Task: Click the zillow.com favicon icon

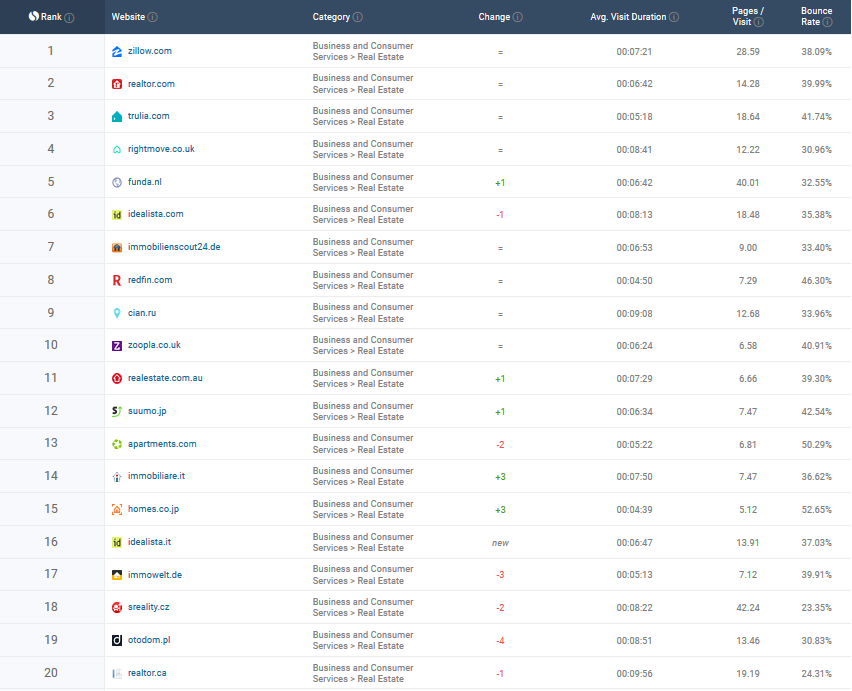Action: coord(117,52)
